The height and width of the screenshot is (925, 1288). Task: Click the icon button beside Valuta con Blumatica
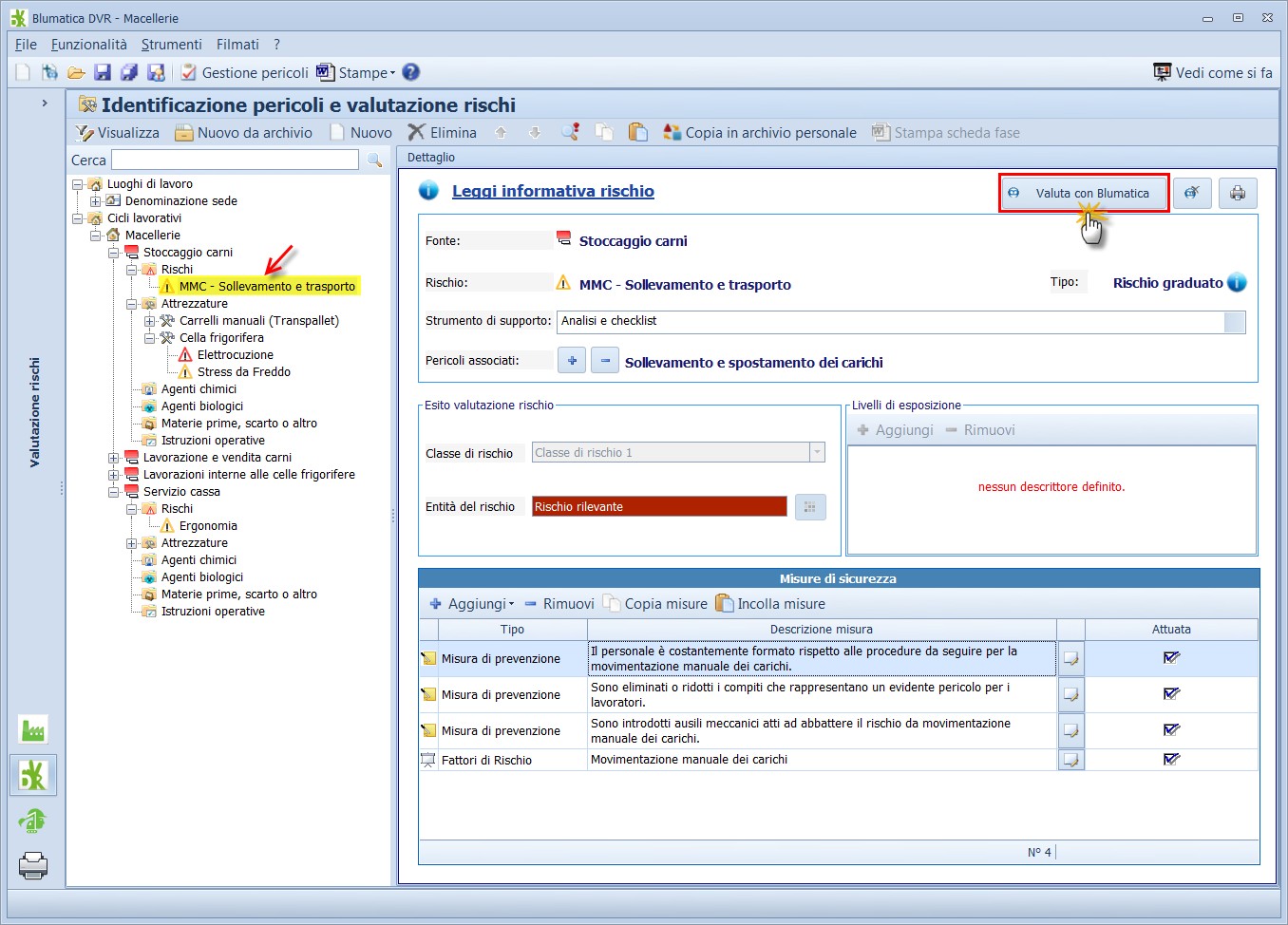pyautogui.click(x=1192, y=193)
